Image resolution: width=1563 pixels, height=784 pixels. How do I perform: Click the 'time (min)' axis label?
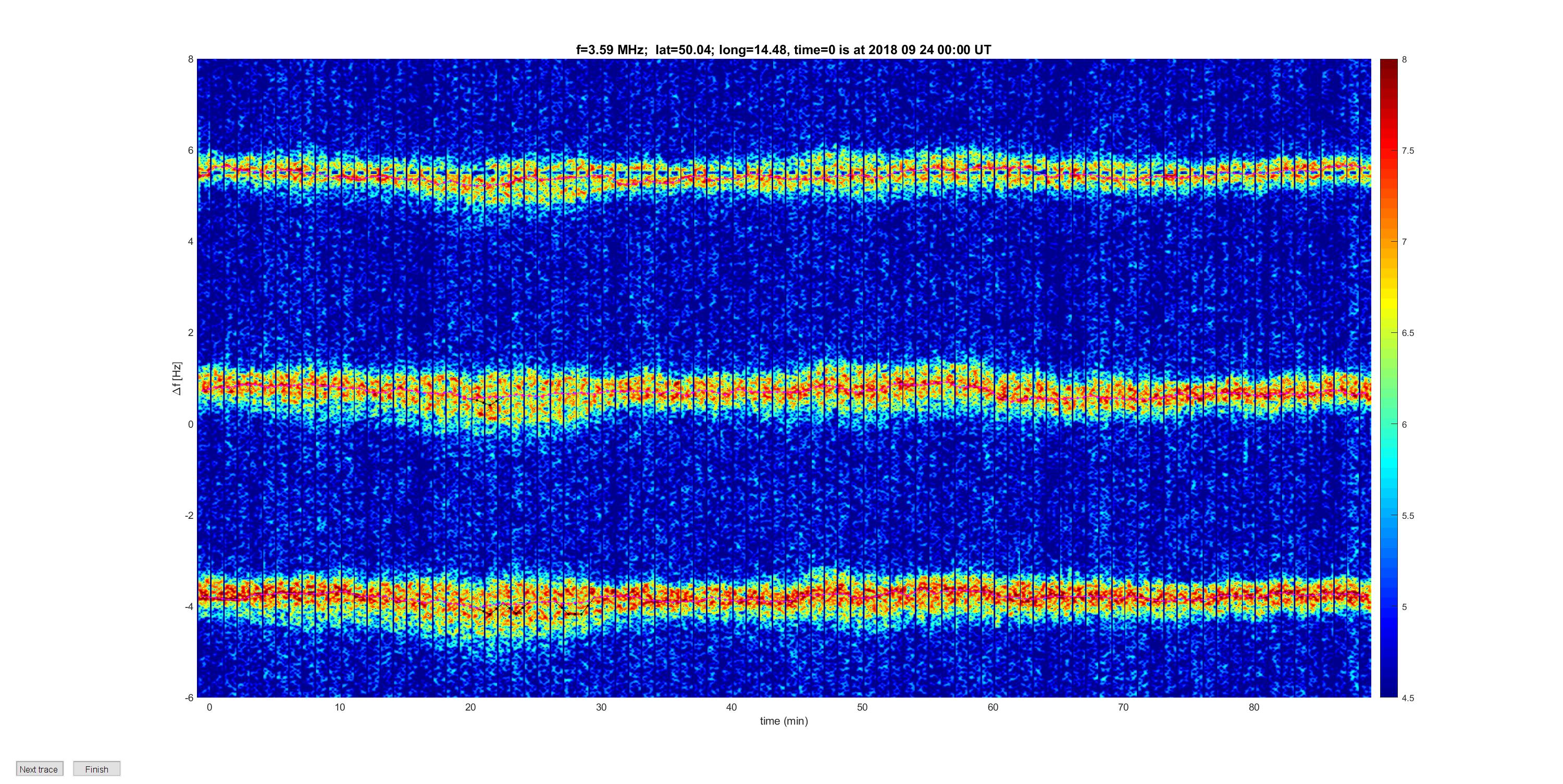[784, 721]
